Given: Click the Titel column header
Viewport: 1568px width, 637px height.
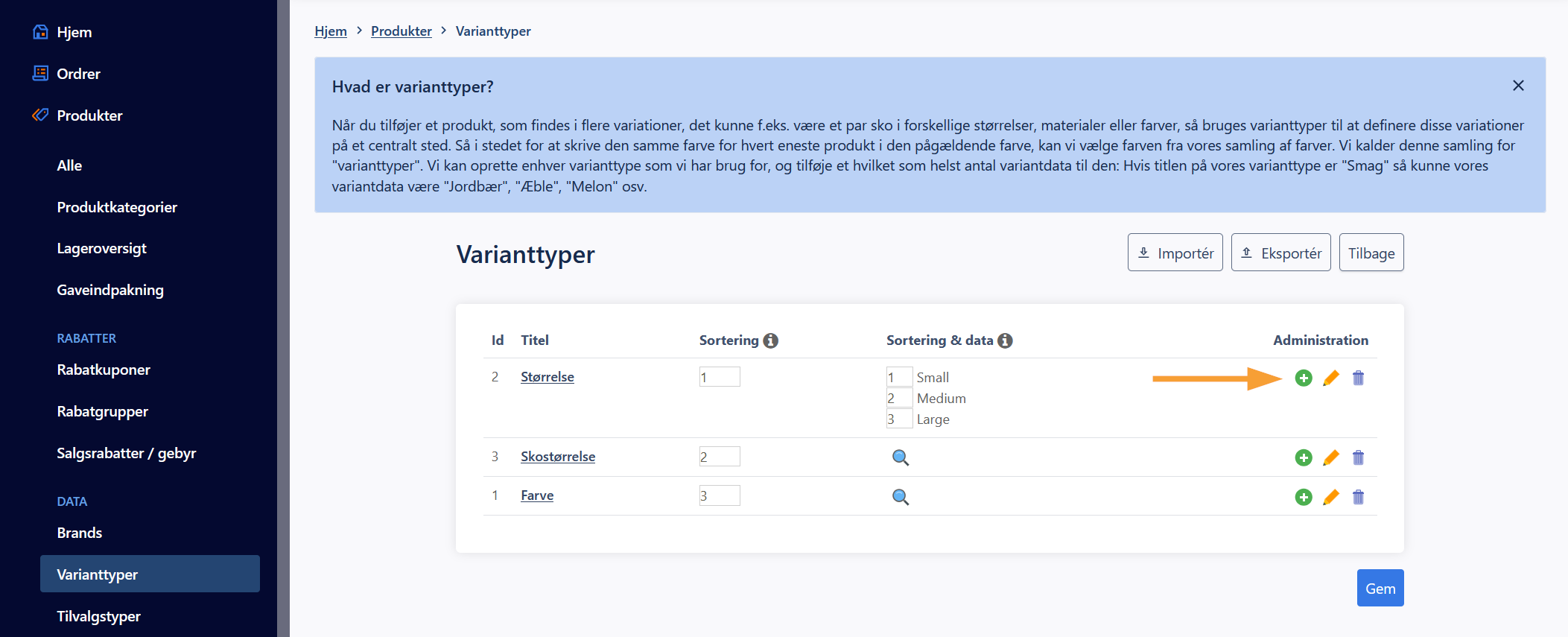Looking at the screenshot, I should [535, 340].
